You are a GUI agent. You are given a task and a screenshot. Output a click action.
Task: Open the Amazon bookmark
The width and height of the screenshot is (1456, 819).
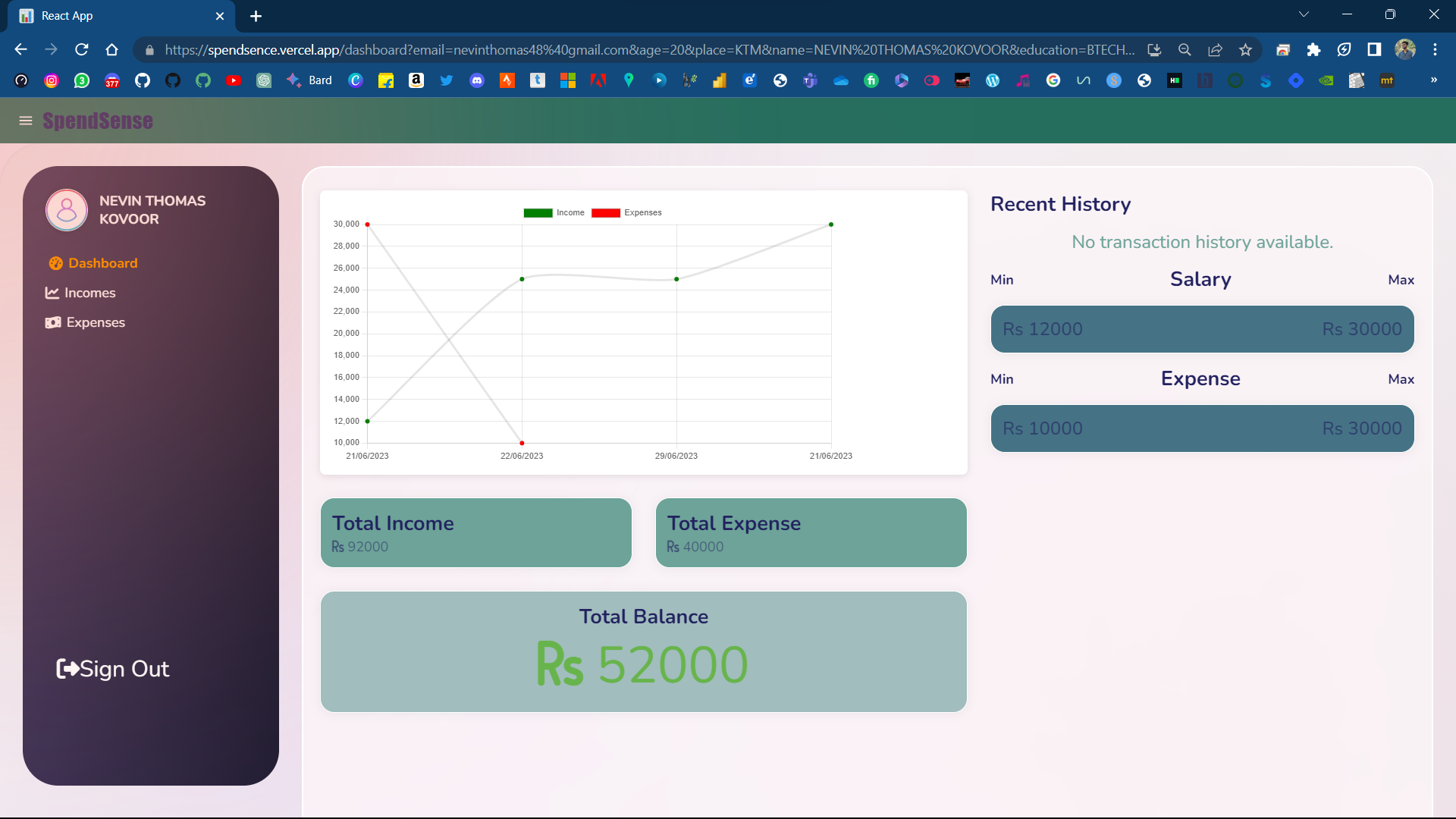[x=416, y=80]
